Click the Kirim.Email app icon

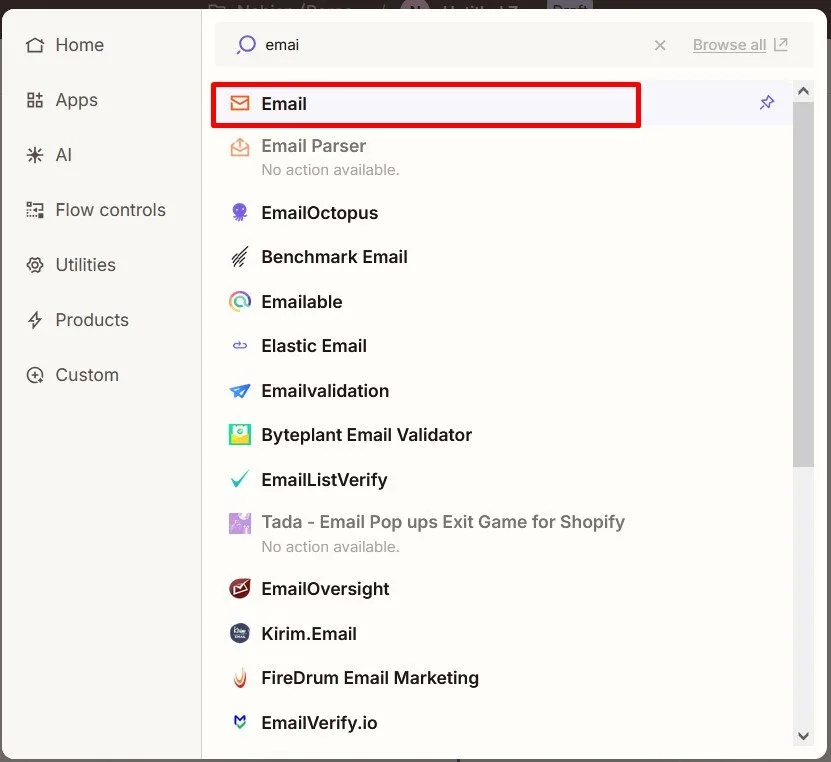coord(240,633)
